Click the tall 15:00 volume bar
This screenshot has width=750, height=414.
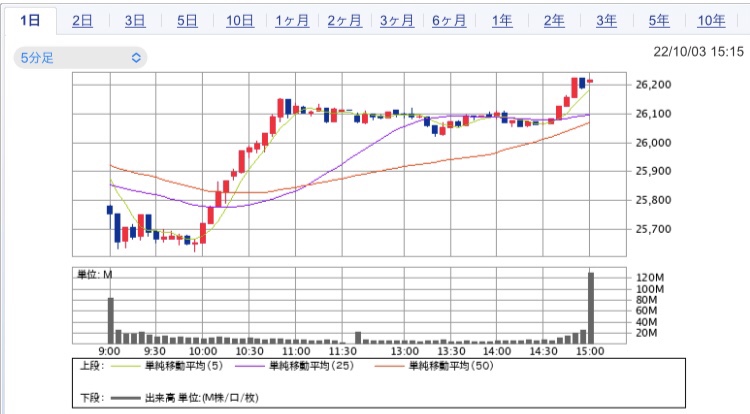[x=591, y=307]
